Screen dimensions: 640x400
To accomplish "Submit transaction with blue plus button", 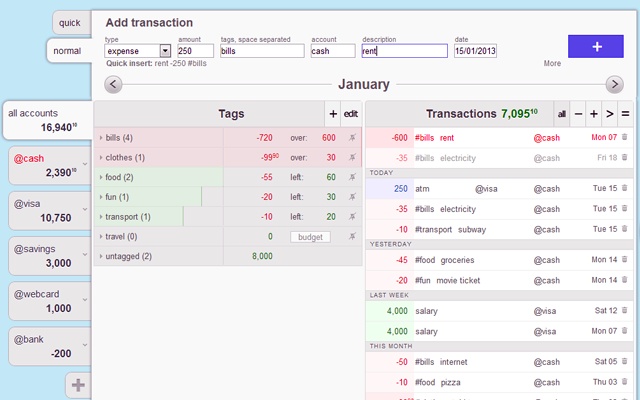I will click(x=596, y=47).
